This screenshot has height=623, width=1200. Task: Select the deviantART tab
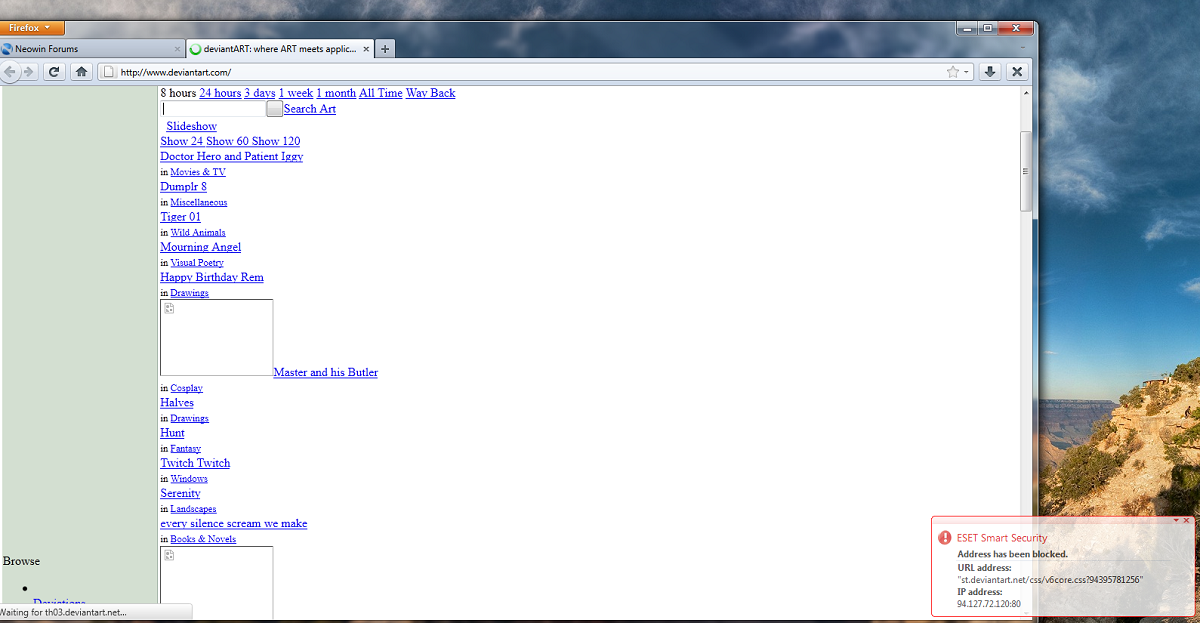tap(280, 49)
